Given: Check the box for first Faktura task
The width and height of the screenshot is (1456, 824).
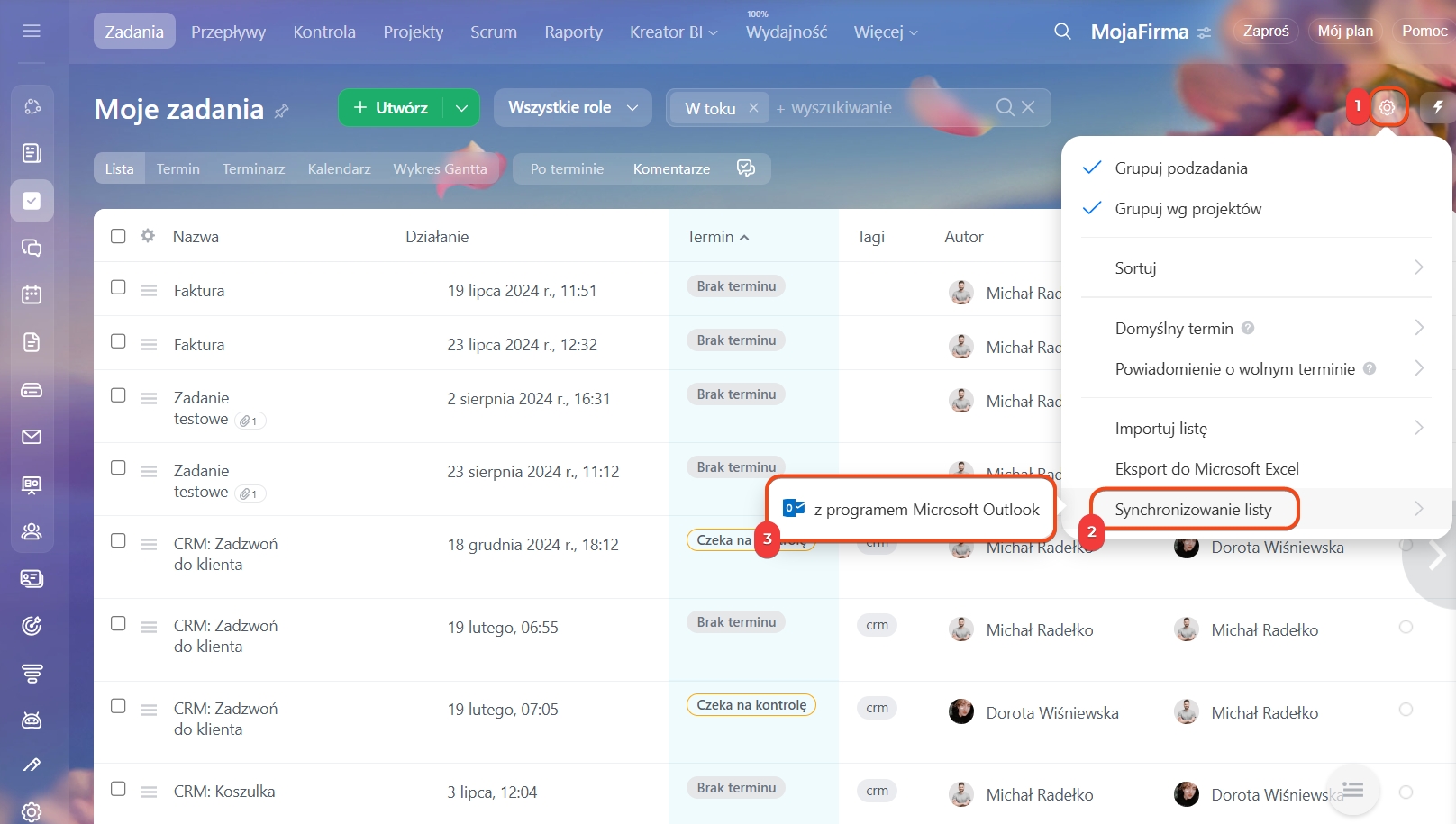Looking at the screenshot, I should (118, 287).
